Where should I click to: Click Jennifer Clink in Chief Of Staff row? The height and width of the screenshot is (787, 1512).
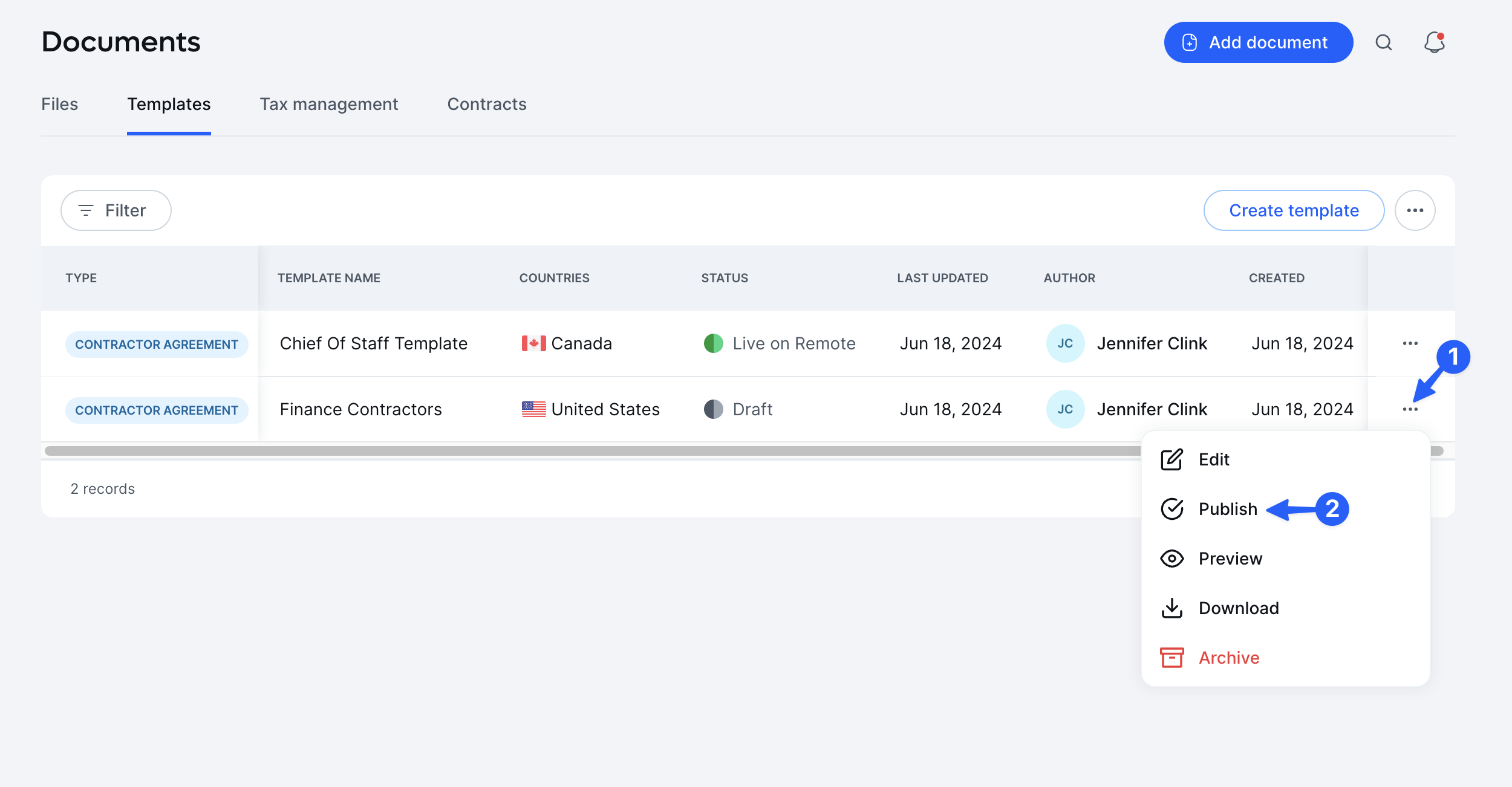pyautogui.click(x=1152, y=343)
